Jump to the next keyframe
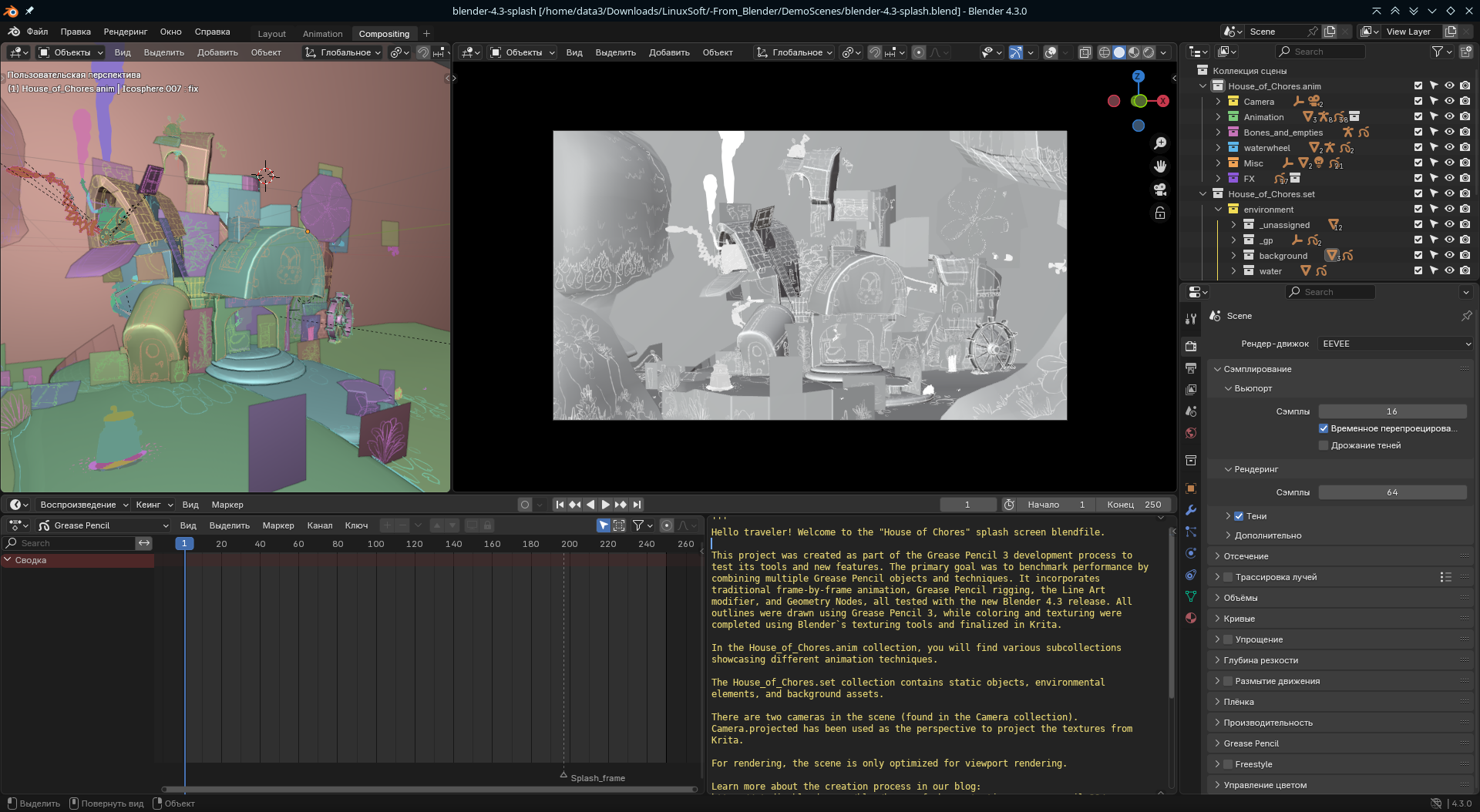 point(621,505)
